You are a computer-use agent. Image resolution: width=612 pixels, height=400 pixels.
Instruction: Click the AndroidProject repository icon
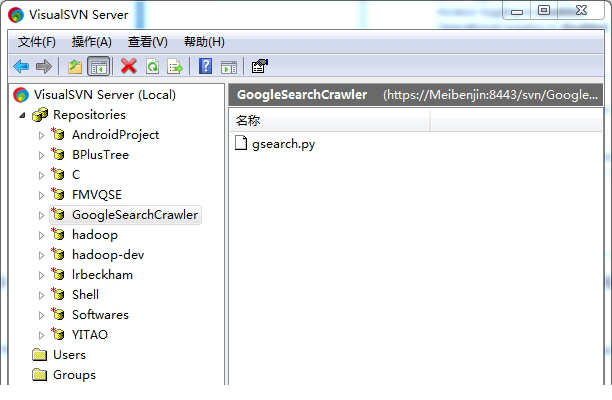[58, 134]
